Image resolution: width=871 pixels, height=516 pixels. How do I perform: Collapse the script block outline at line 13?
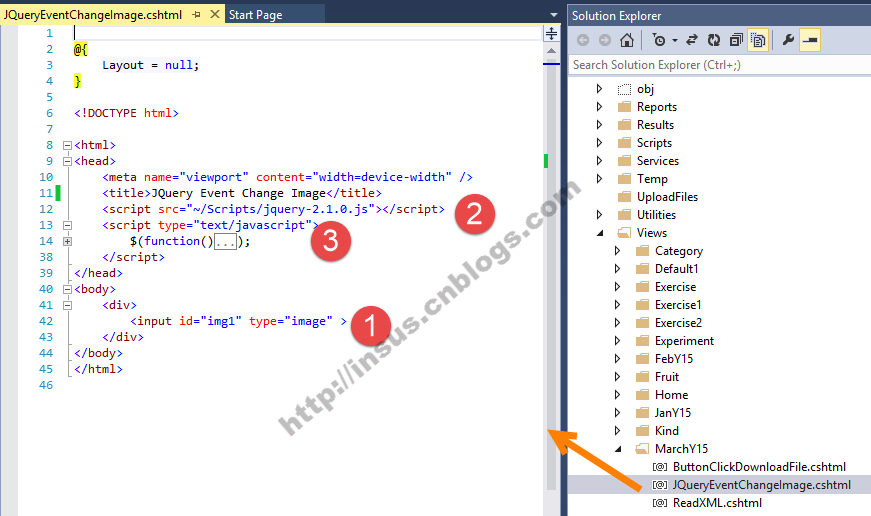[x=67, y=226]
